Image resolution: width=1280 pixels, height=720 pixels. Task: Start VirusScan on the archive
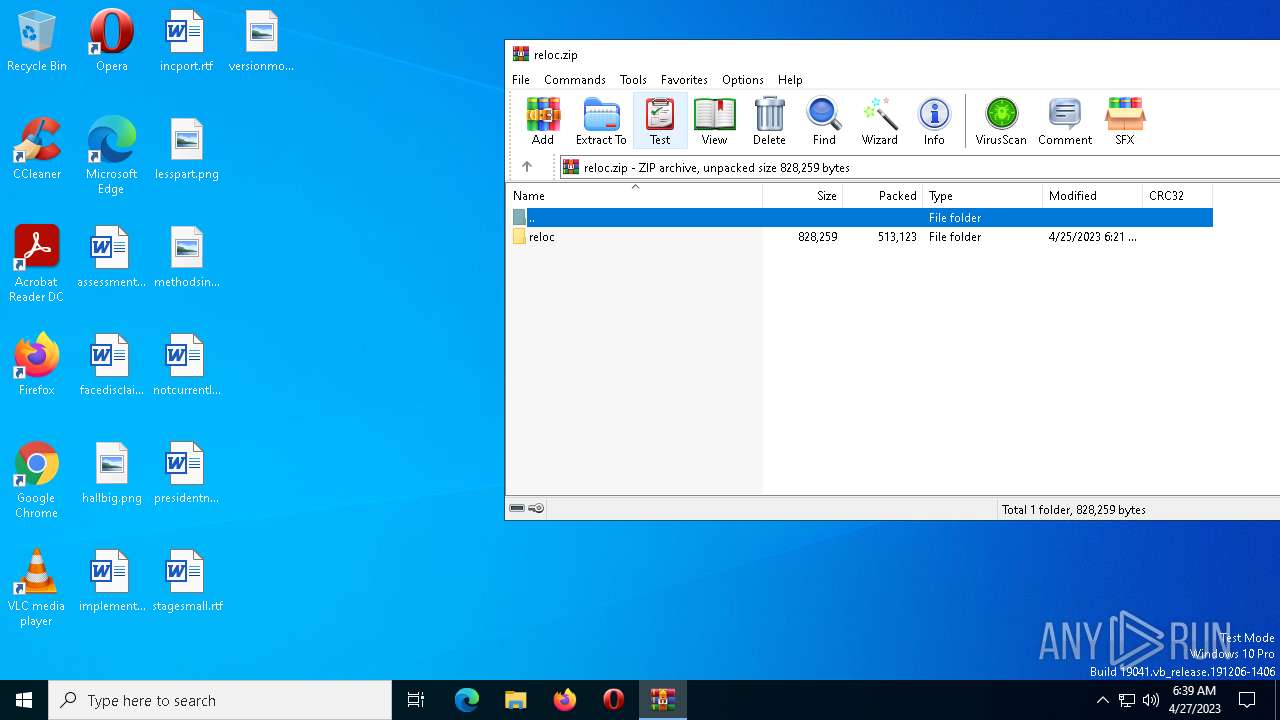tap(1001, 121)
